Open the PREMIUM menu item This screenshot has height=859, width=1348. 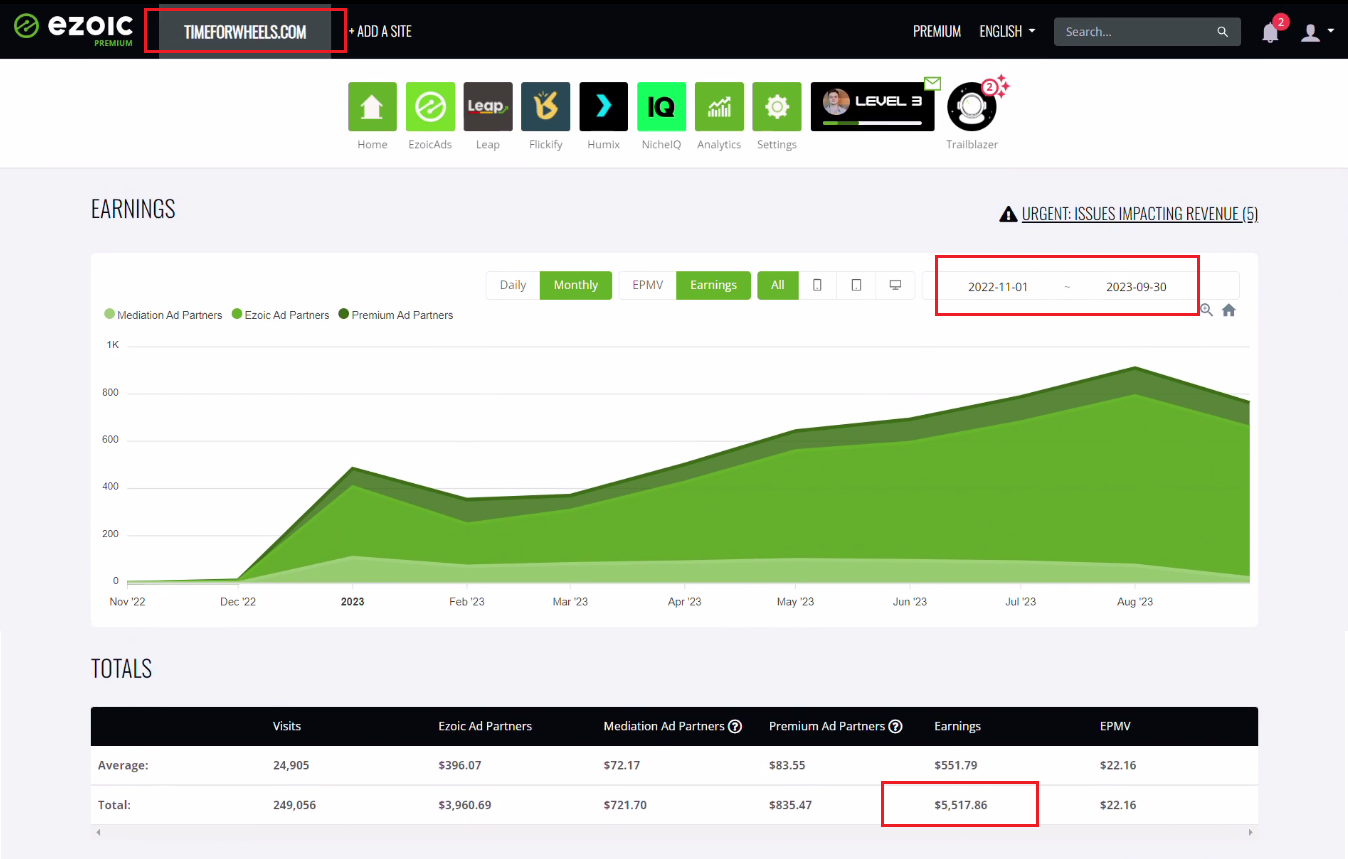click(x=937, y=32)
